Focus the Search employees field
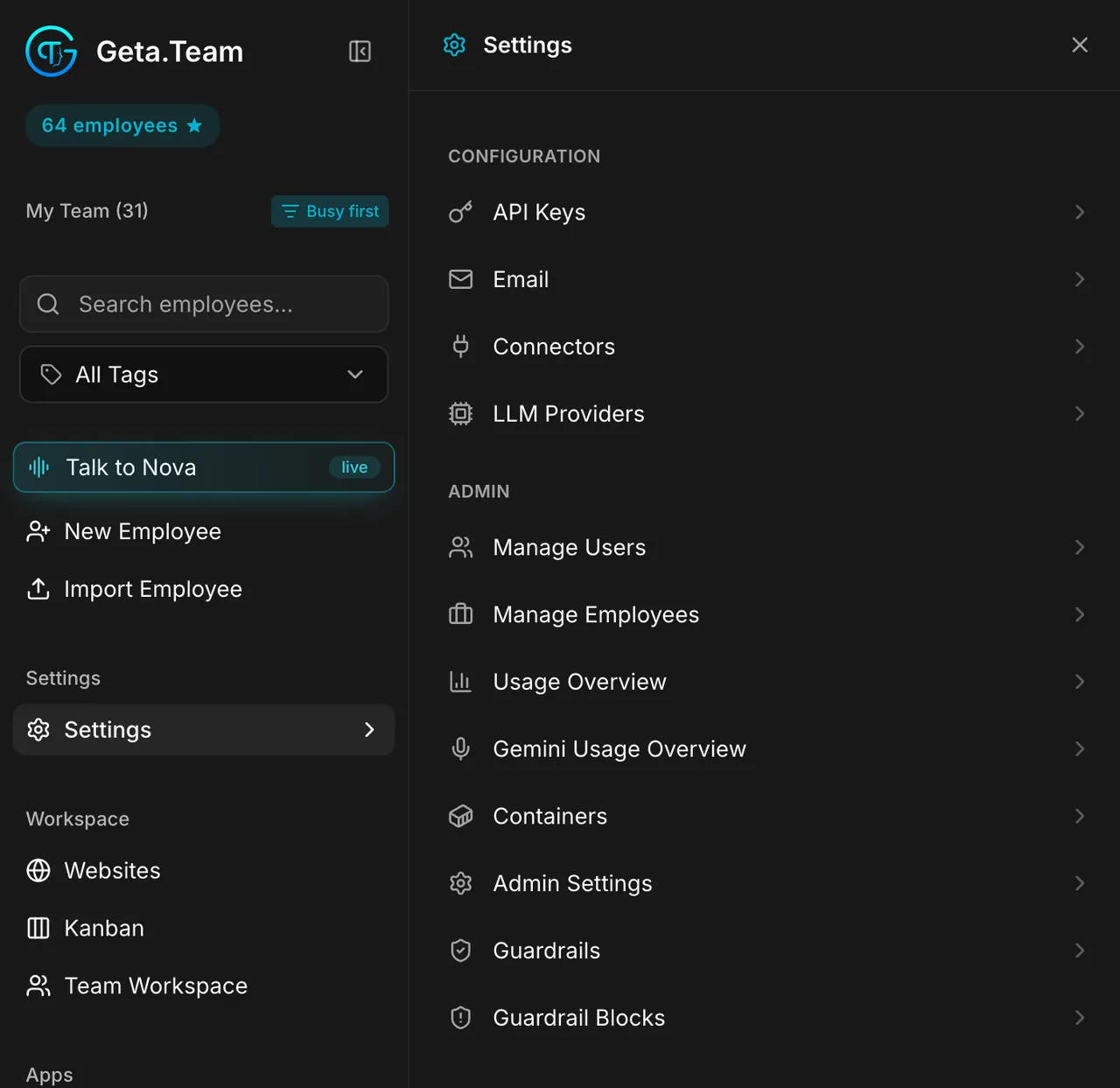The height and width of the screenshot is (1088, 1120). click(204, 304)
